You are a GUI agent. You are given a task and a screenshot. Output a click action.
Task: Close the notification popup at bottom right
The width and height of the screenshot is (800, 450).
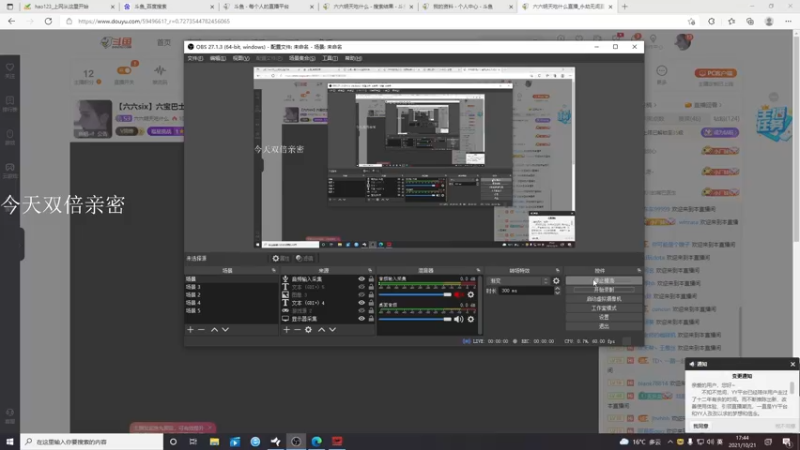[792, 364]
